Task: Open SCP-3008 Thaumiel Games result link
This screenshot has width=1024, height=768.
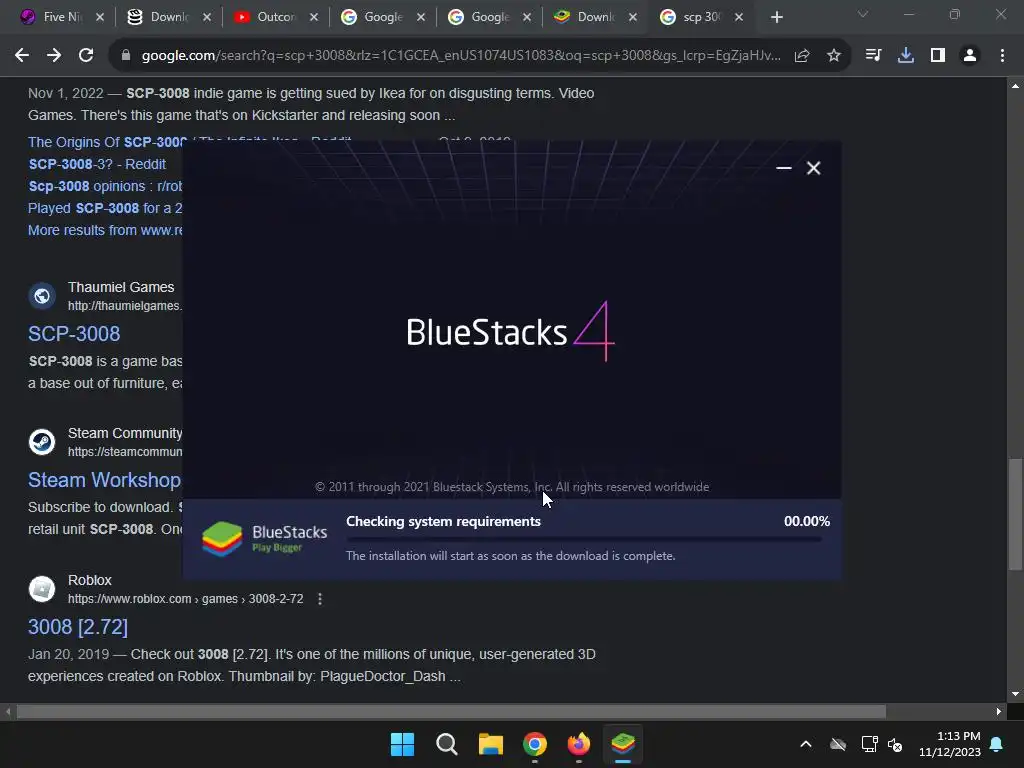Action: pos(74,334)
